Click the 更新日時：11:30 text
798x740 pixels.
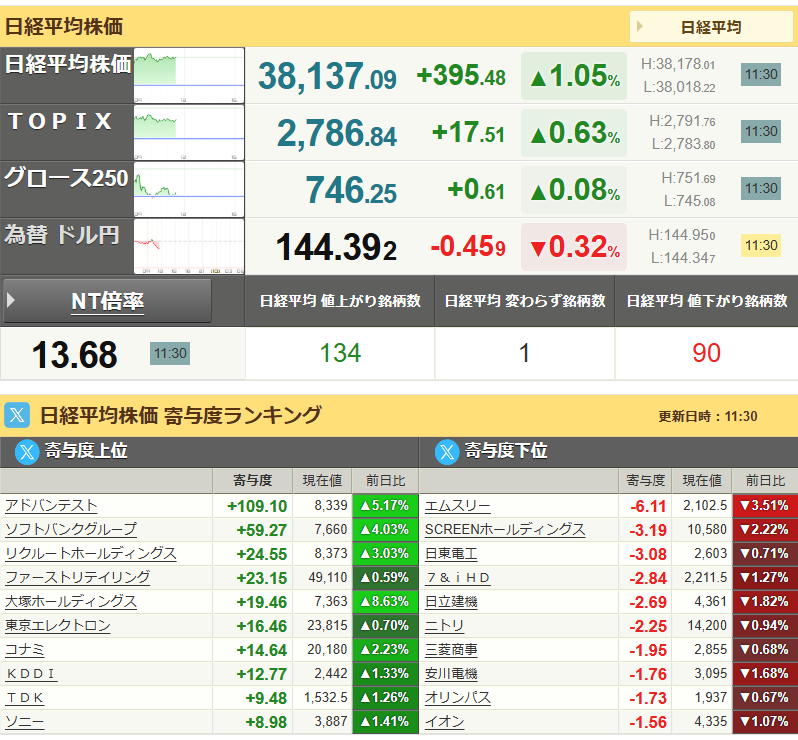coord(707,416)
